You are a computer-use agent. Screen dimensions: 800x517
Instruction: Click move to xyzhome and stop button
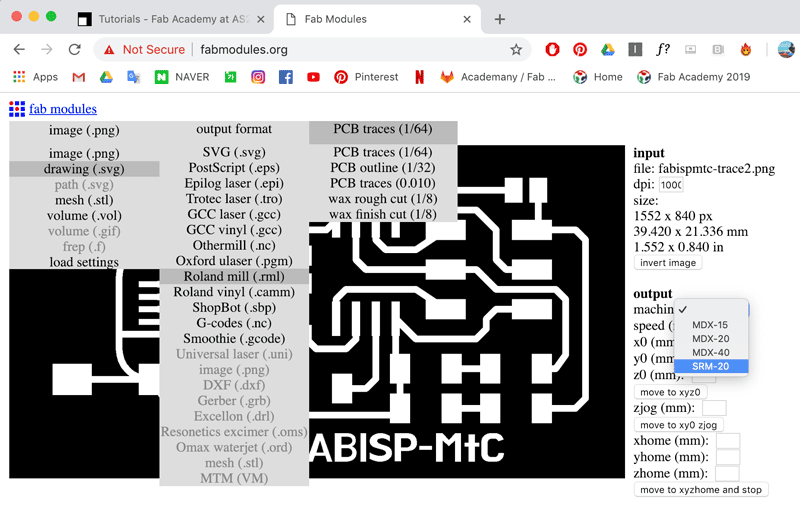tap(701, 490)
